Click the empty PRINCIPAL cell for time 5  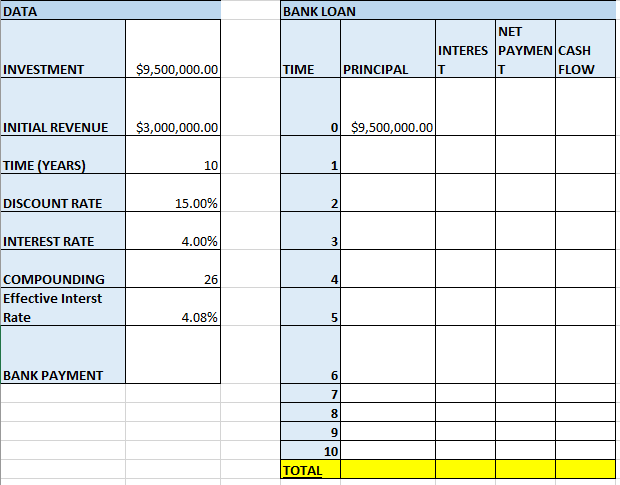(x=388, y=307)
